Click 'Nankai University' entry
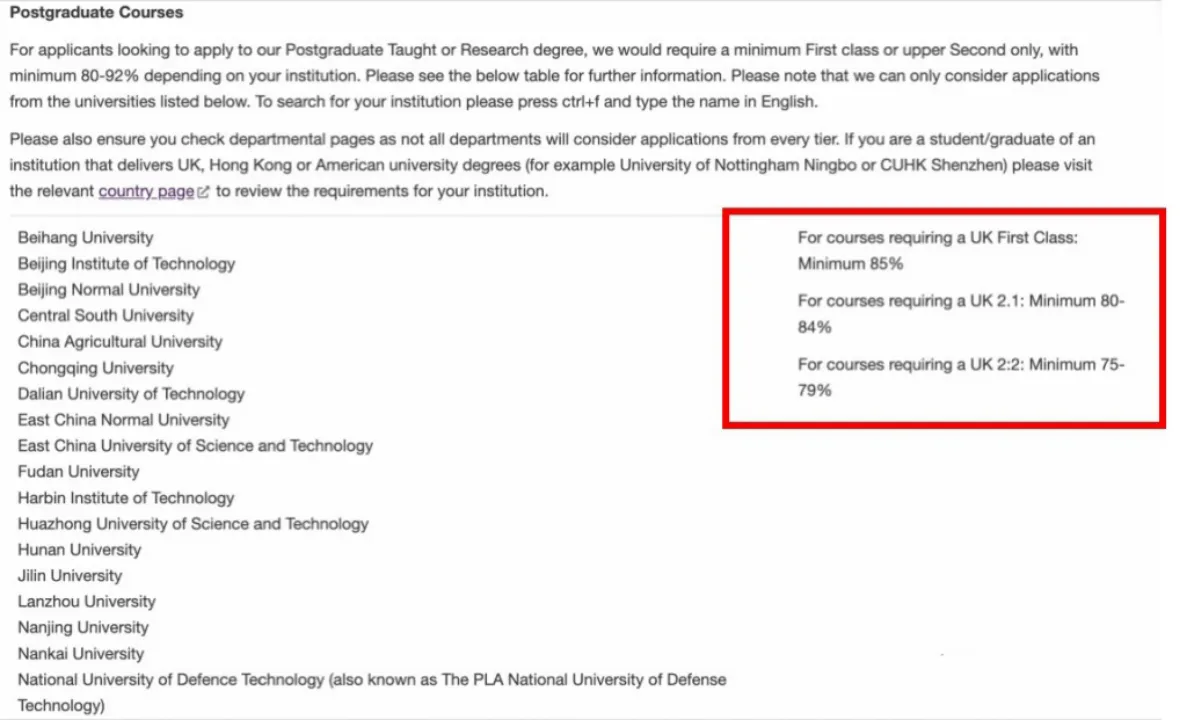Image resolution: width=1187 pixels, height=720 pixels. click(x=81, y=654)
